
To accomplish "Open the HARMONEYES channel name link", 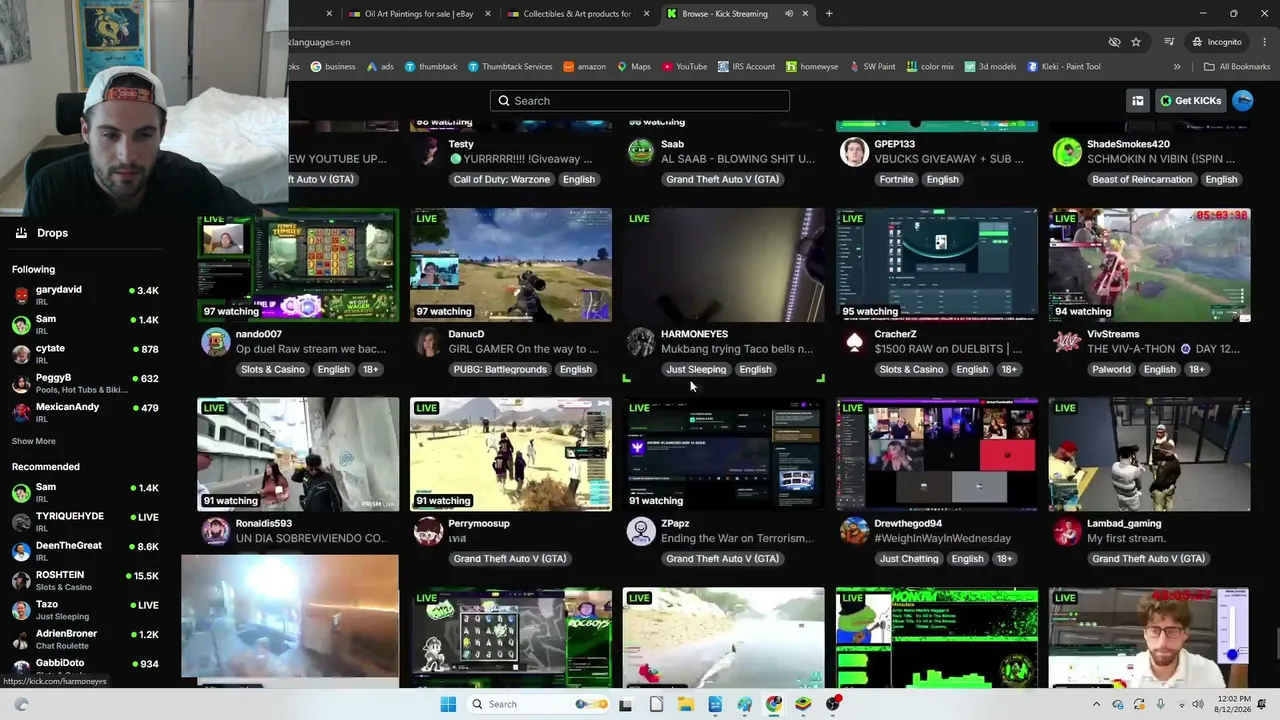I will click(x=694, y=334).
